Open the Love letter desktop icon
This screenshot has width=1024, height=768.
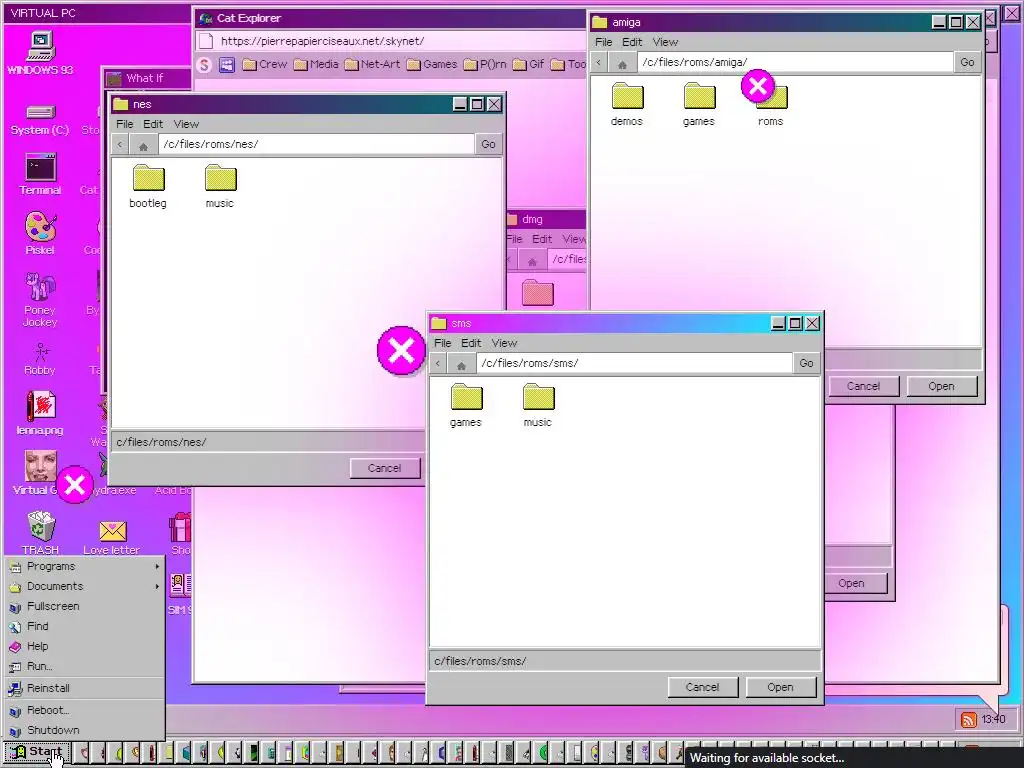(112, 537)
